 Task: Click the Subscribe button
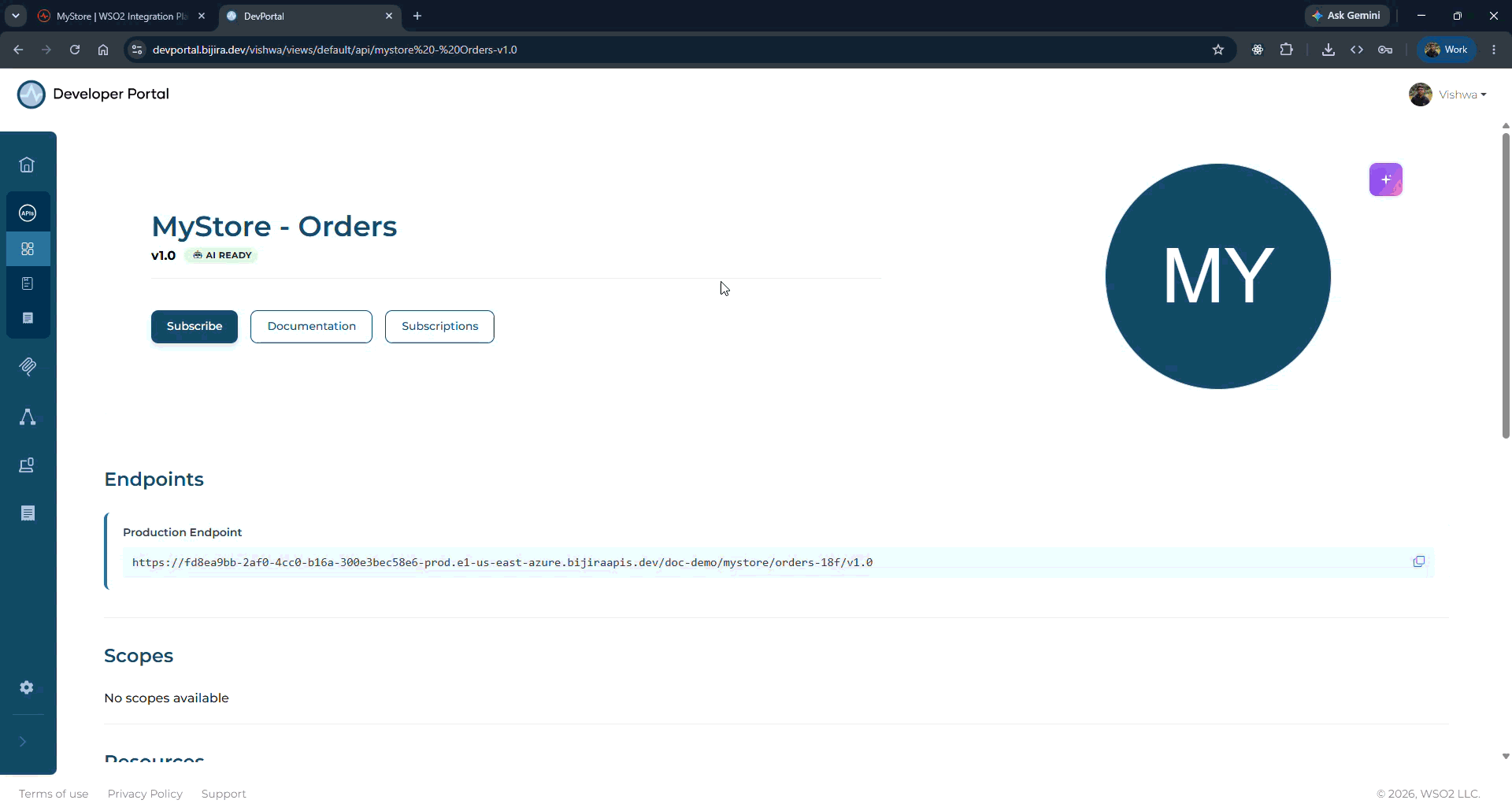(195, 327)
